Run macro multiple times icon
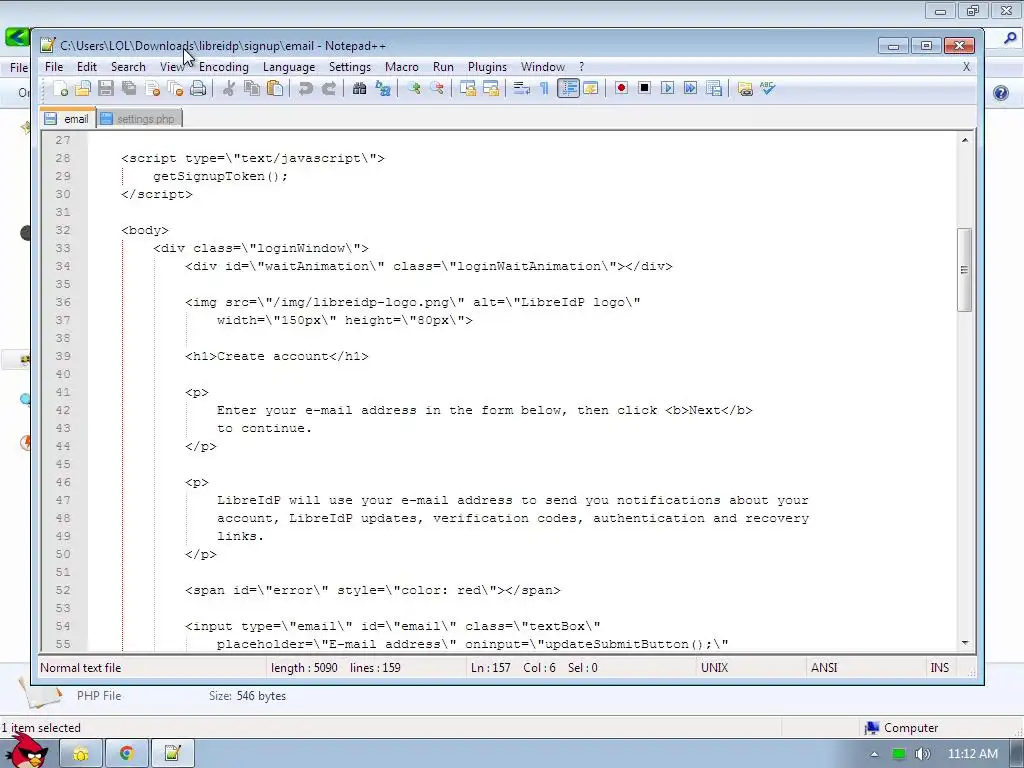The image size is (1024, 768). coord(690,88)
